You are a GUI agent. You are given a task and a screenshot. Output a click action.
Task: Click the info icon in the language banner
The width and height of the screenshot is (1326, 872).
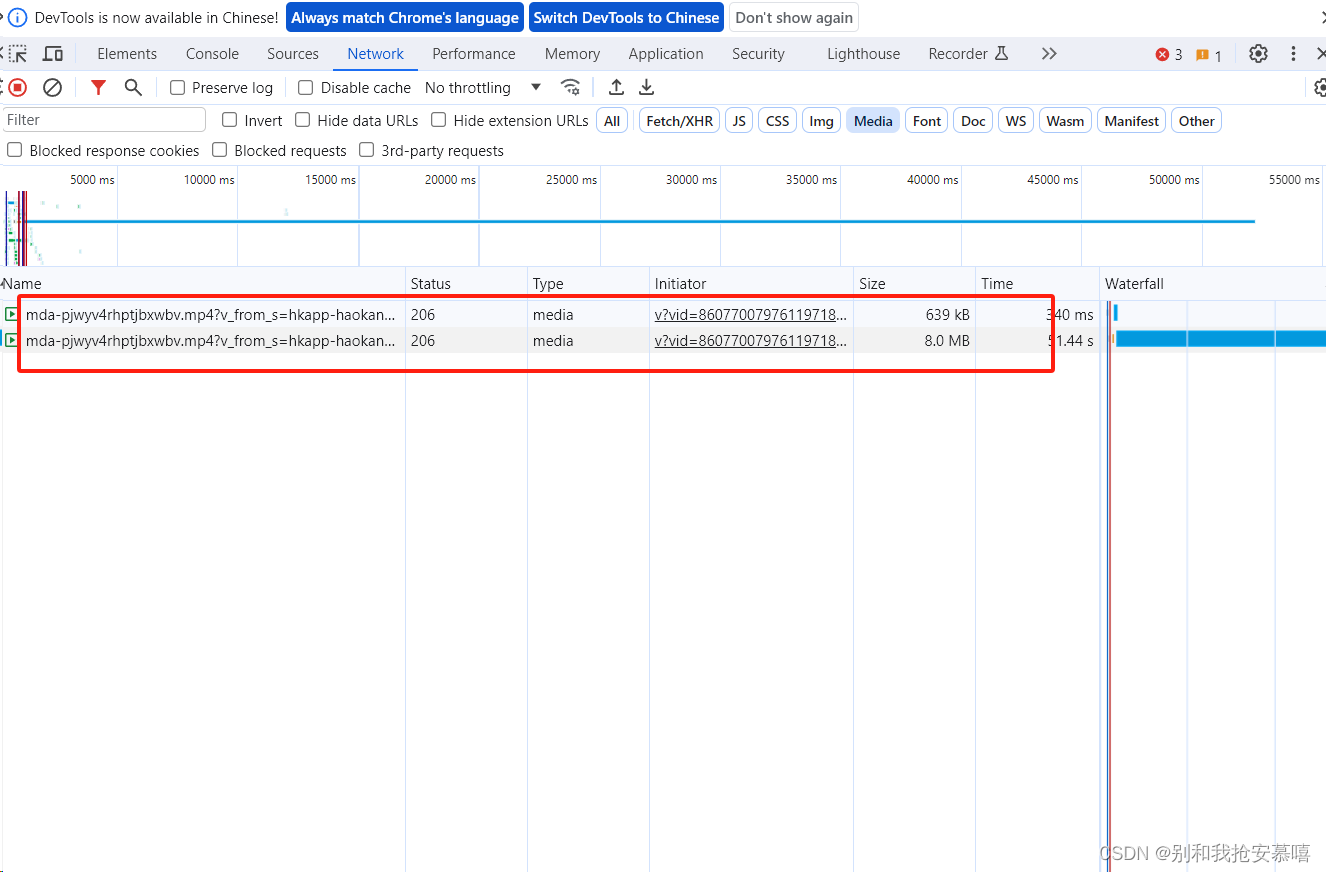pos(18,18)
